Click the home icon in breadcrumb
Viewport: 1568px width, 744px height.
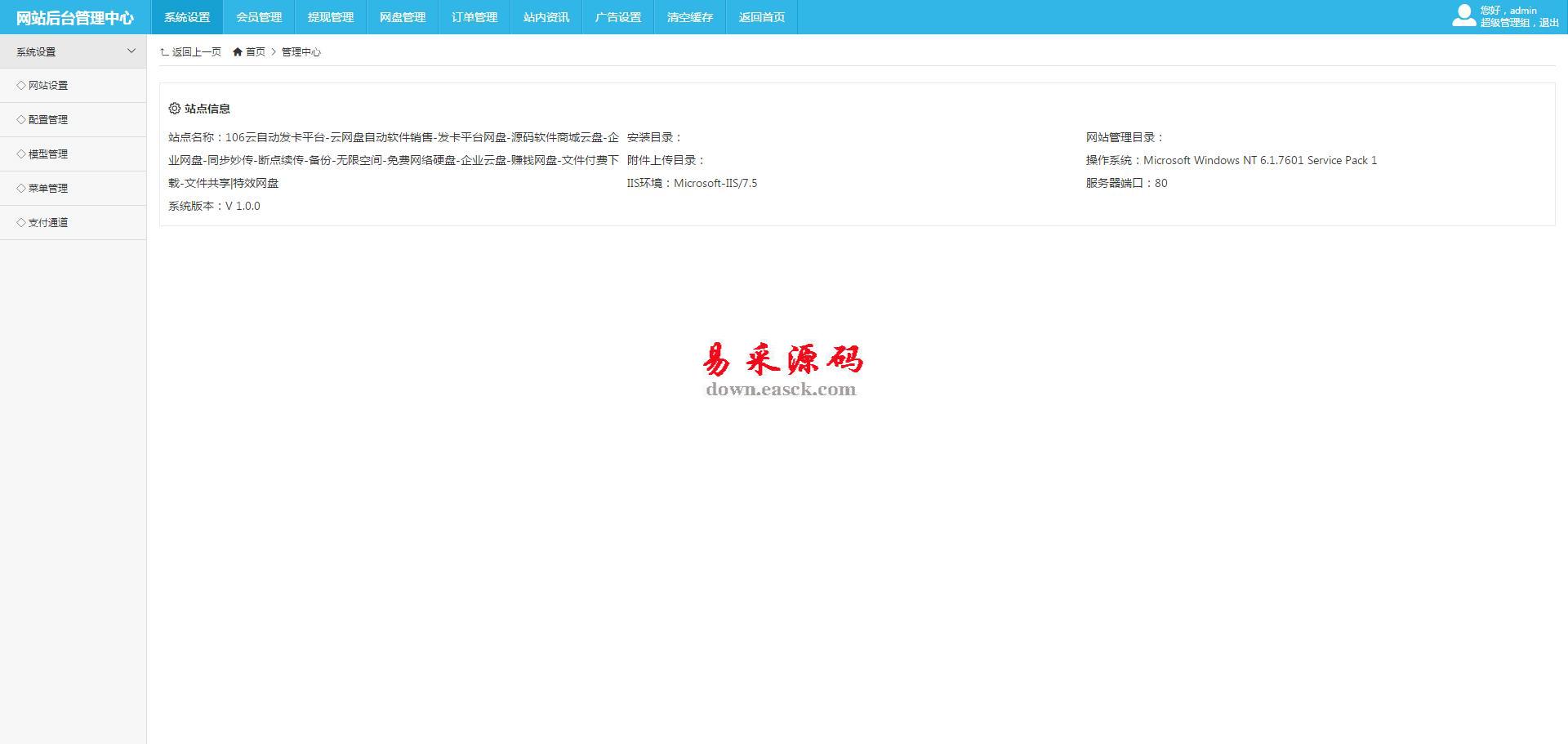tap(238, 52)
